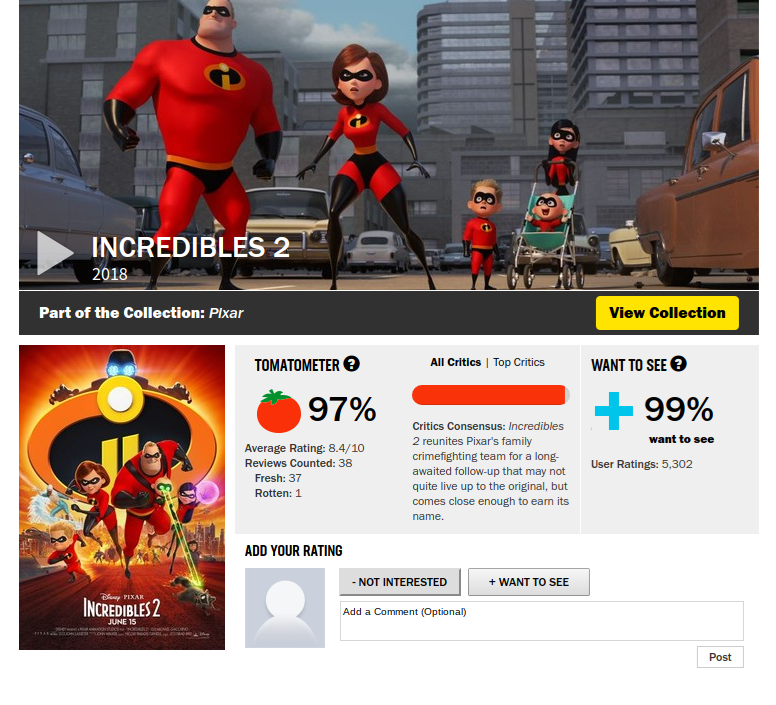Click the Incredibles 2 title text
This screenshot has width=776, height=705.
click(191, 247)
